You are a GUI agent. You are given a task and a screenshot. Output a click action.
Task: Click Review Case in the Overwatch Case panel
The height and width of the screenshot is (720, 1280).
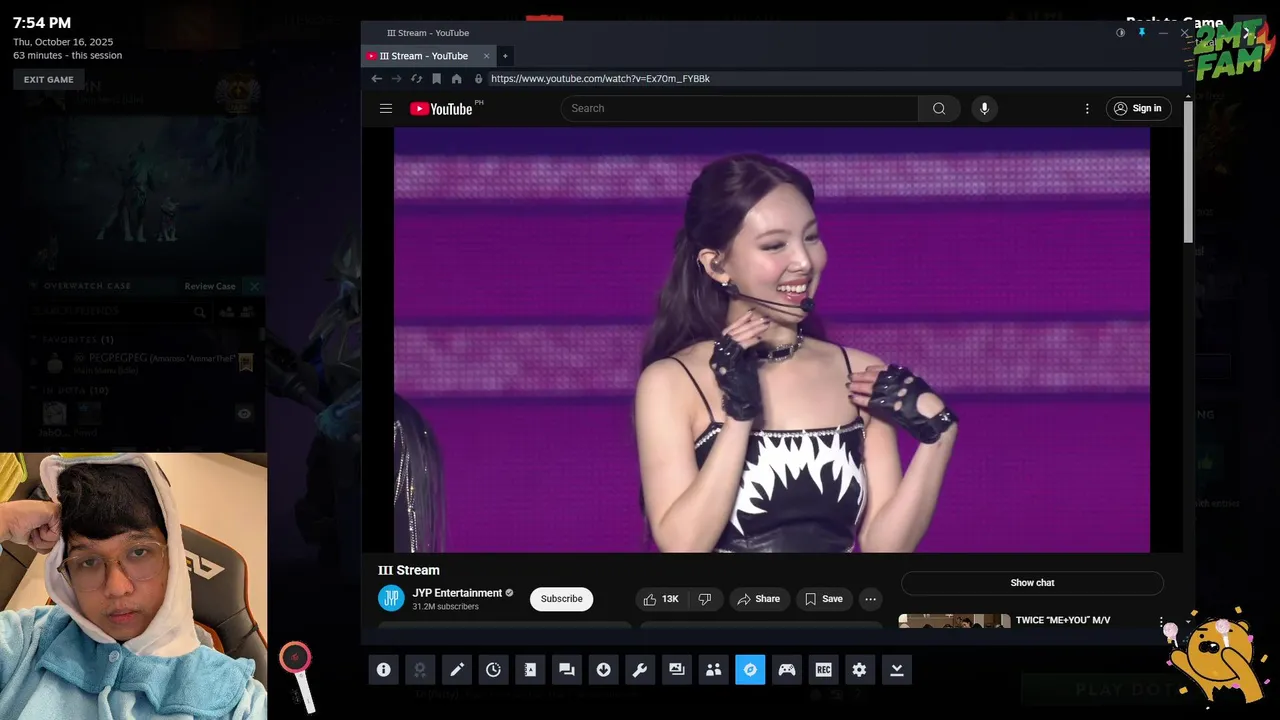210,286
